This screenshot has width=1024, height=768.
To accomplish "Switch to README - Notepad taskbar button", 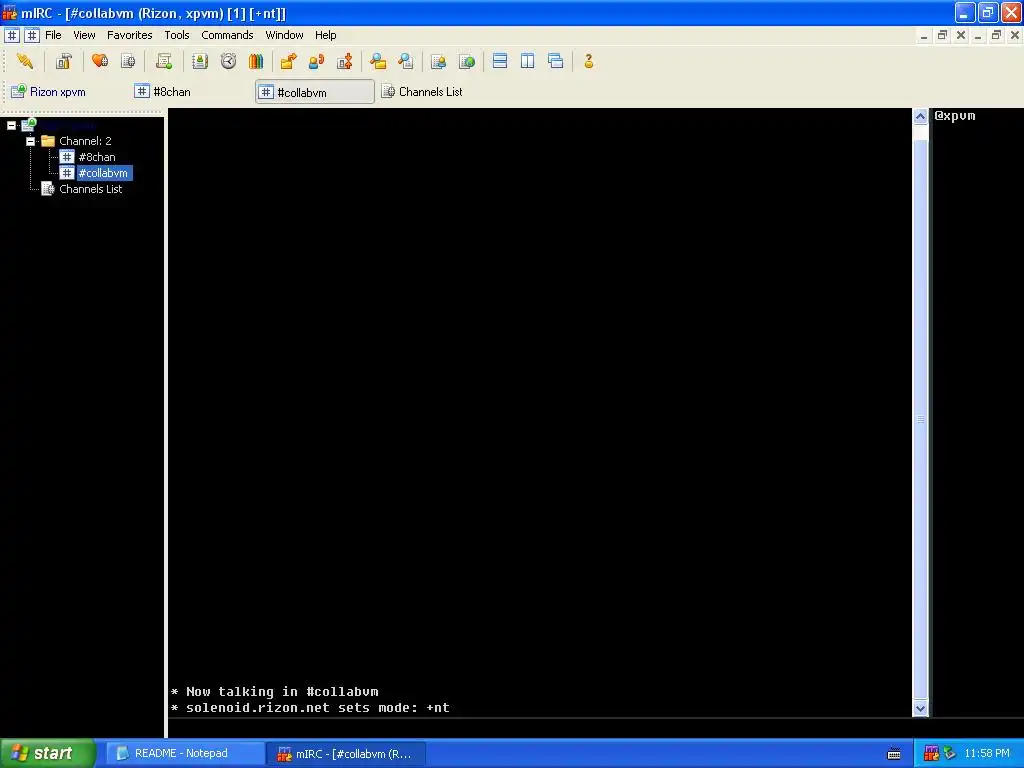I will coord(184,754).
